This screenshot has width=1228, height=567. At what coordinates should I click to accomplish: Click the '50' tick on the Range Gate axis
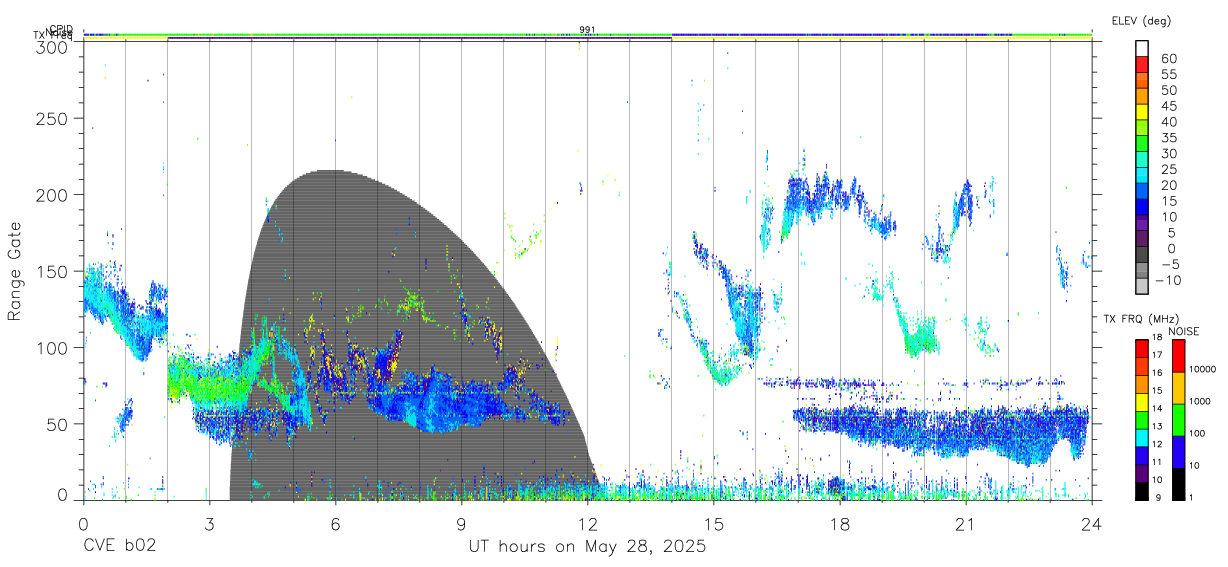[x=59, y=424]
